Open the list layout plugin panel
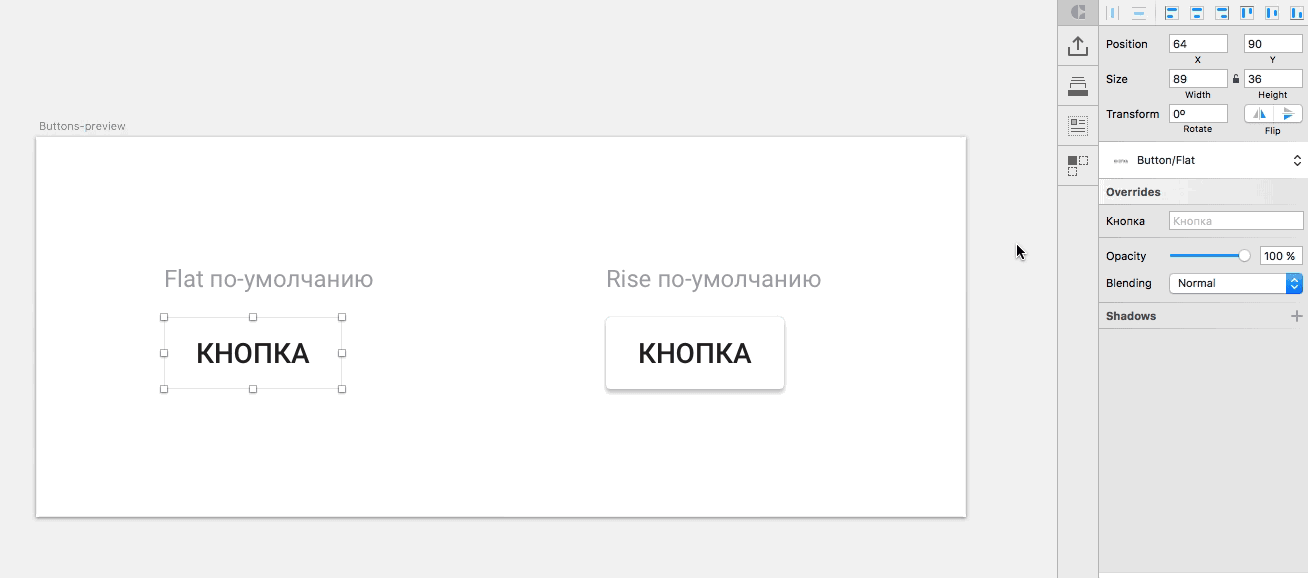The height and width of the screenshot is (578, 1308). pyautogui.click(x=1077, y=125)
